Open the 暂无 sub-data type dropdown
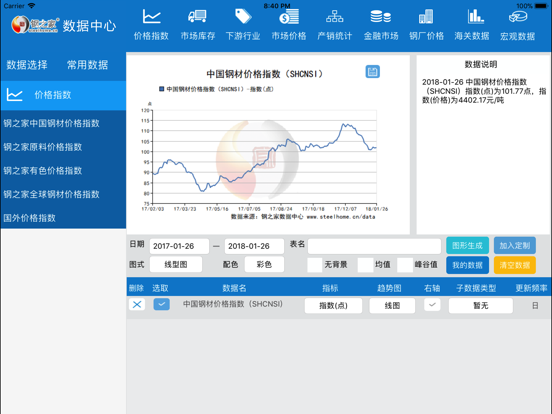Image resolution: width=552 pixels, height=414 pixels. tap(481, 306)
